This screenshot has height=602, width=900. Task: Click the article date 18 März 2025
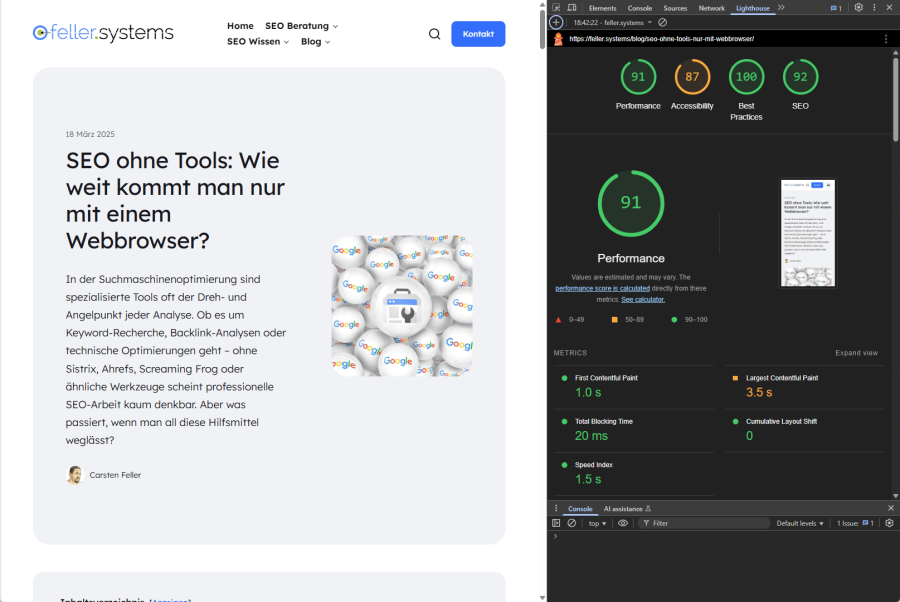click(x=90, y=134)
